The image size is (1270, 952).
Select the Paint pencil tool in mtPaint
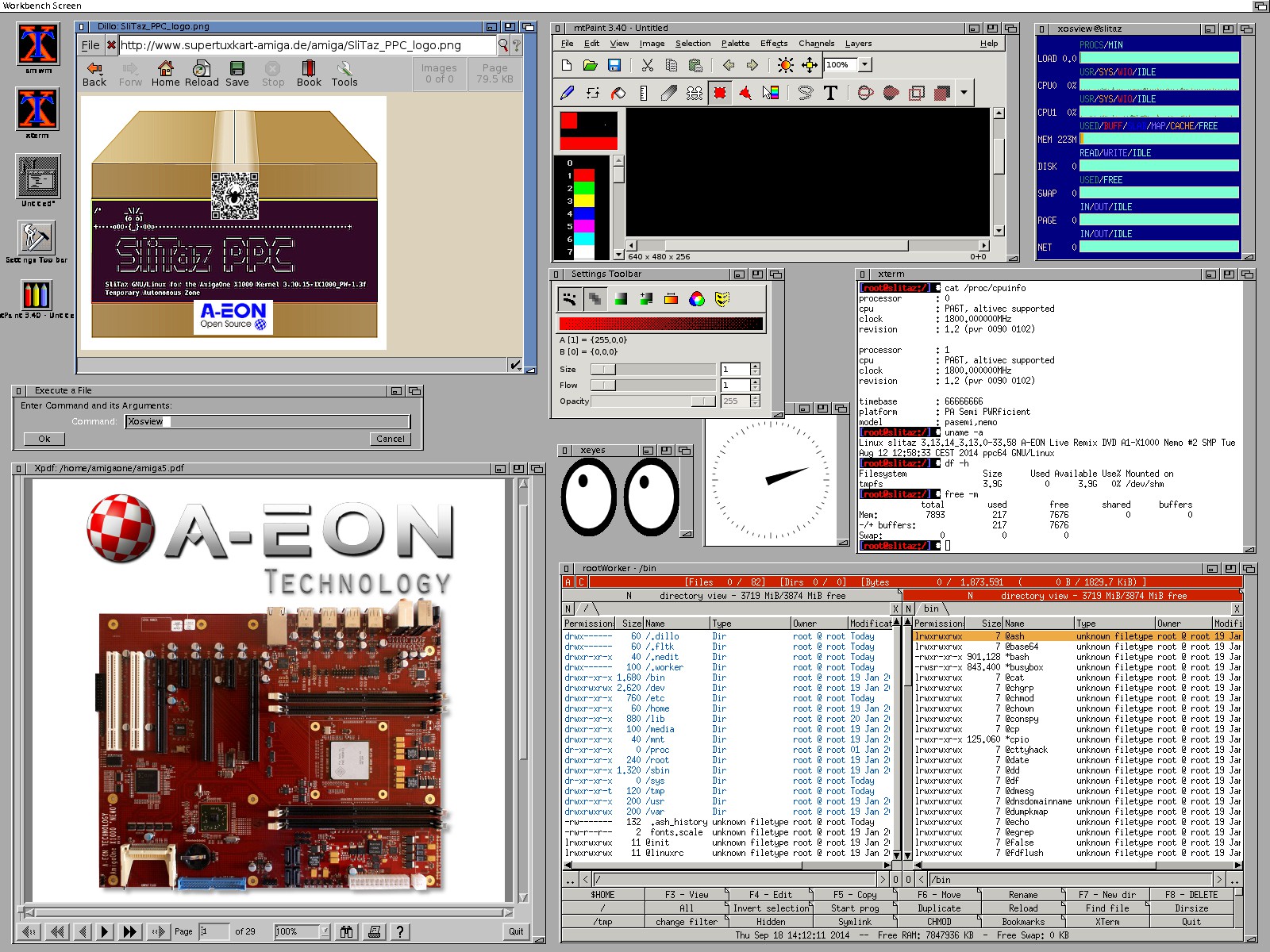567,93
